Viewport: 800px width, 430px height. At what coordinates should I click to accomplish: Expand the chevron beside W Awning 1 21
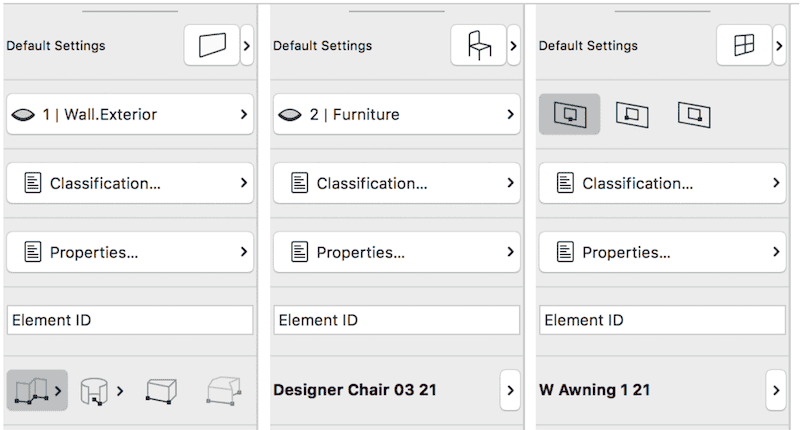tap(775, 390)
